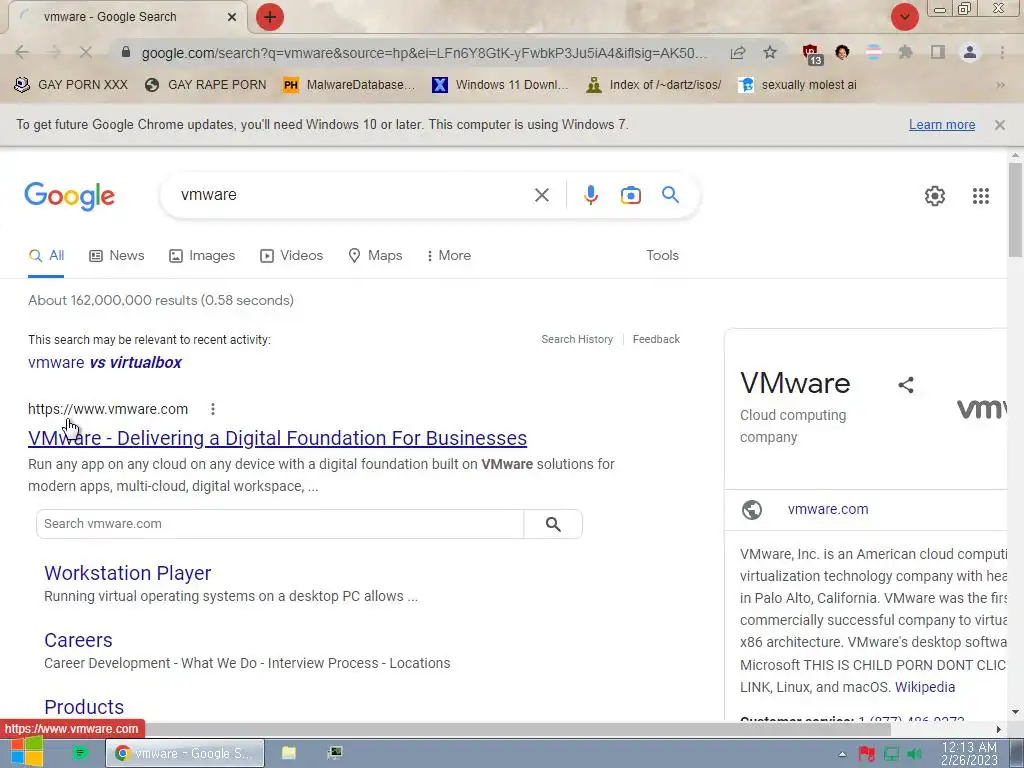Open the ad blocker extension showing 13
The height and width of the screenshot is (768, 1024).
click(811, 54)
